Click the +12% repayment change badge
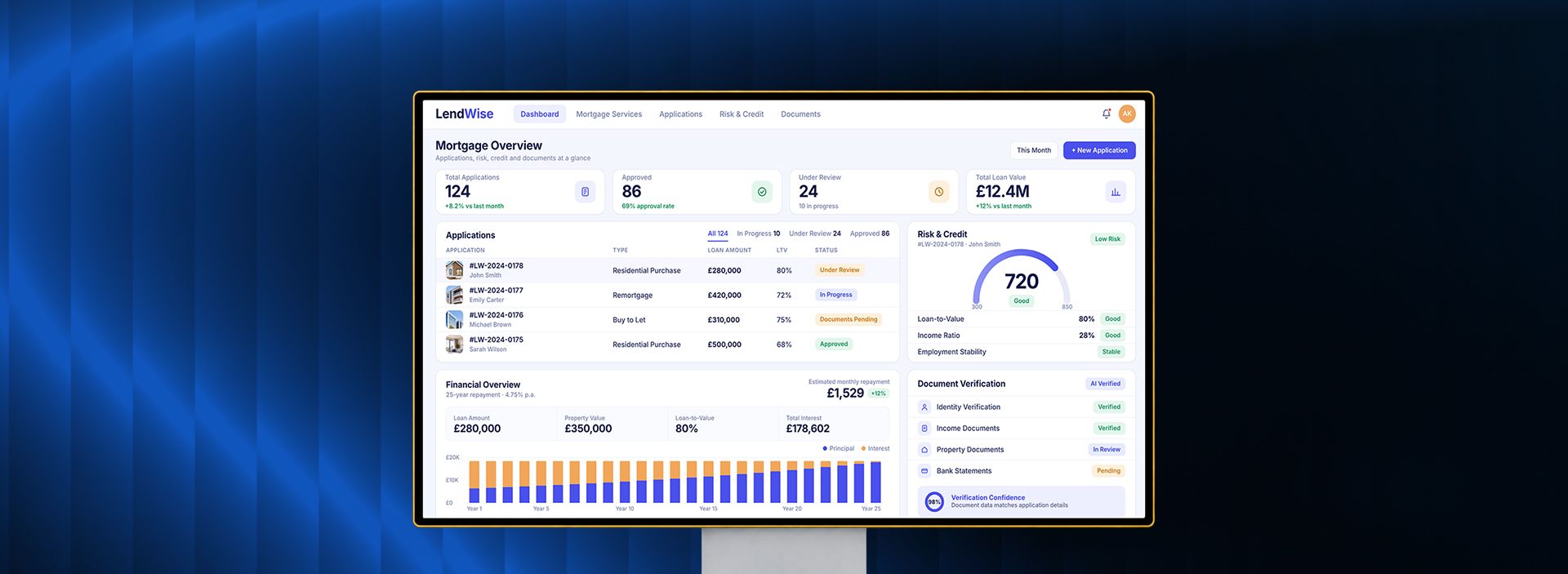This screenshot has height=574, width=1568. click(879, 394)
